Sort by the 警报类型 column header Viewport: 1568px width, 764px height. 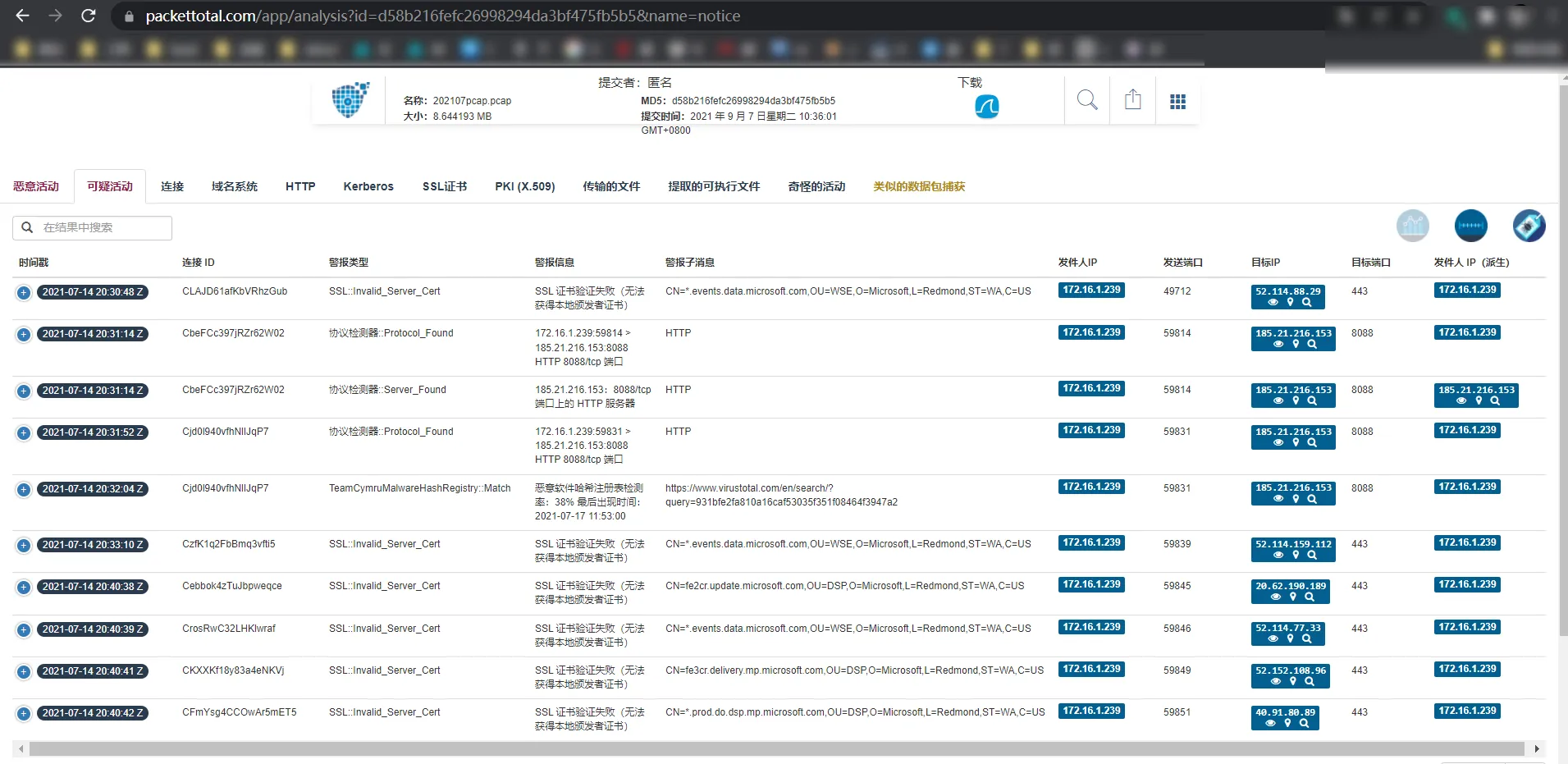click(349, 263)
